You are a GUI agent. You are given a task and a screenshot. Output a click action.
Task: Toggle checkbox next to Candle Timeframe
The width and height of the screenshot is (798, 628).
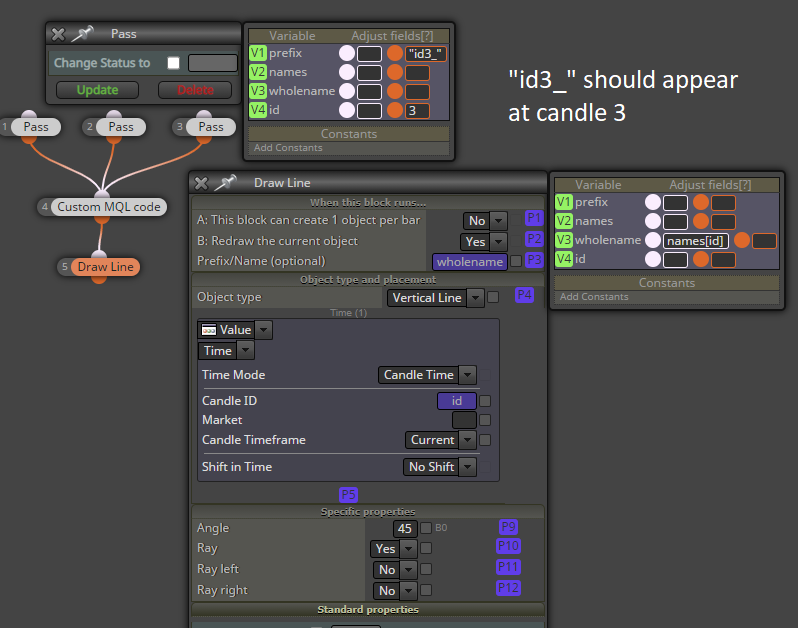485,440
